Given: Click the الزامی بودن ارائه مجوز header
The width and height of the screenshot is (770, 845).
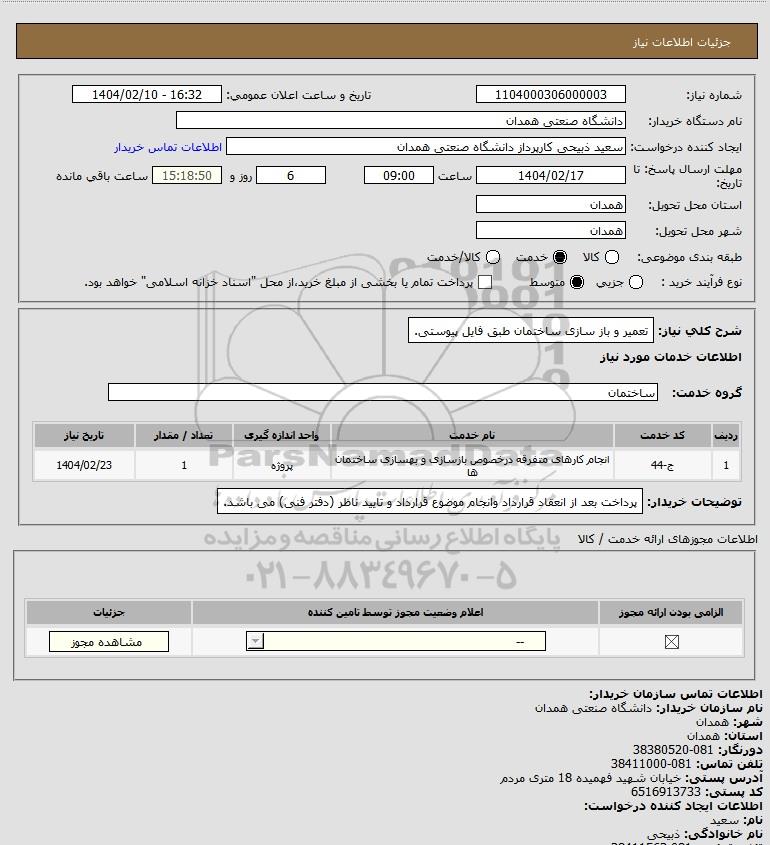Looking at the screenshot, I should coord(671,612).
